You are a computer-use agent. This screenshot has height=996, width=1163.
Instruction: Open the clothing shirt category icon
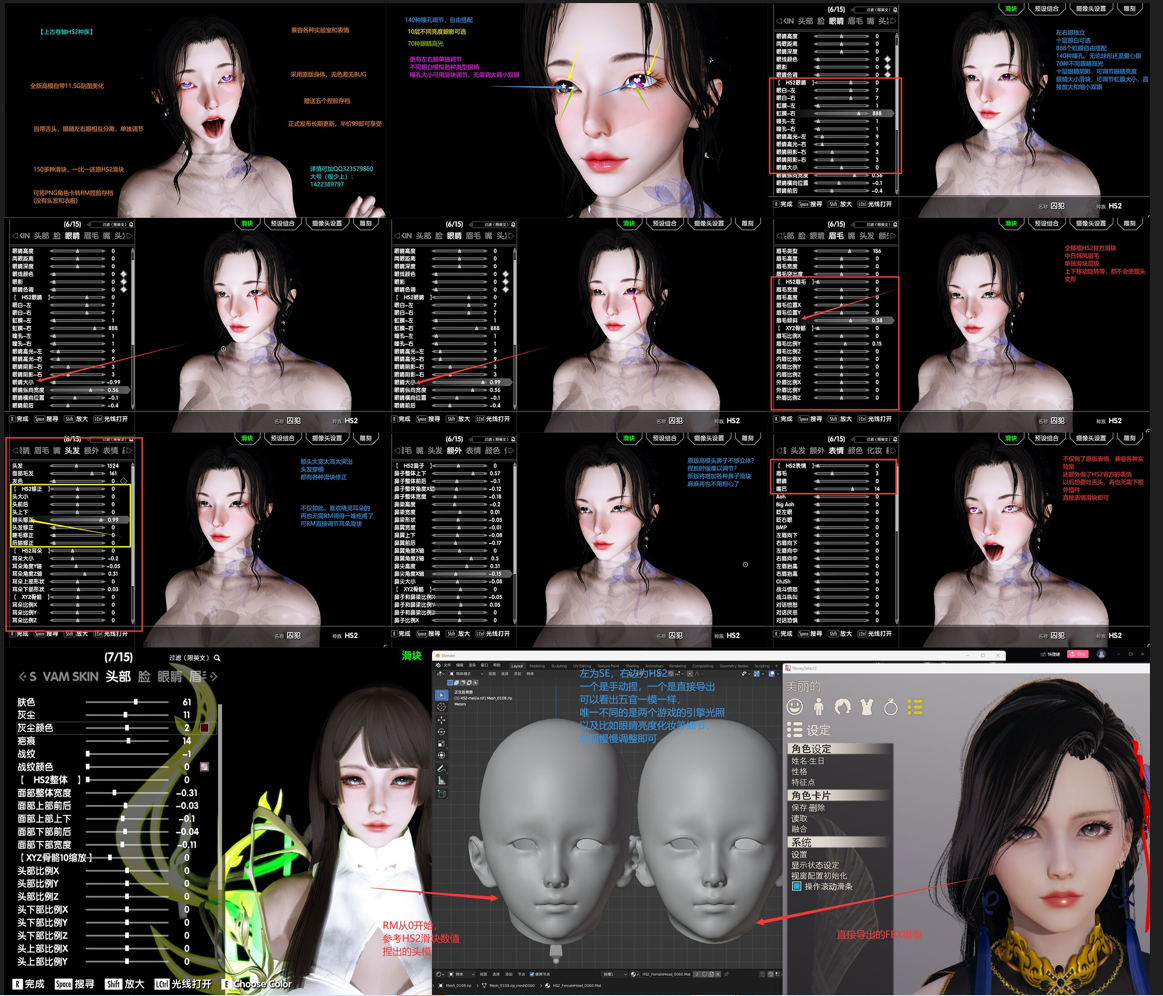867,707
